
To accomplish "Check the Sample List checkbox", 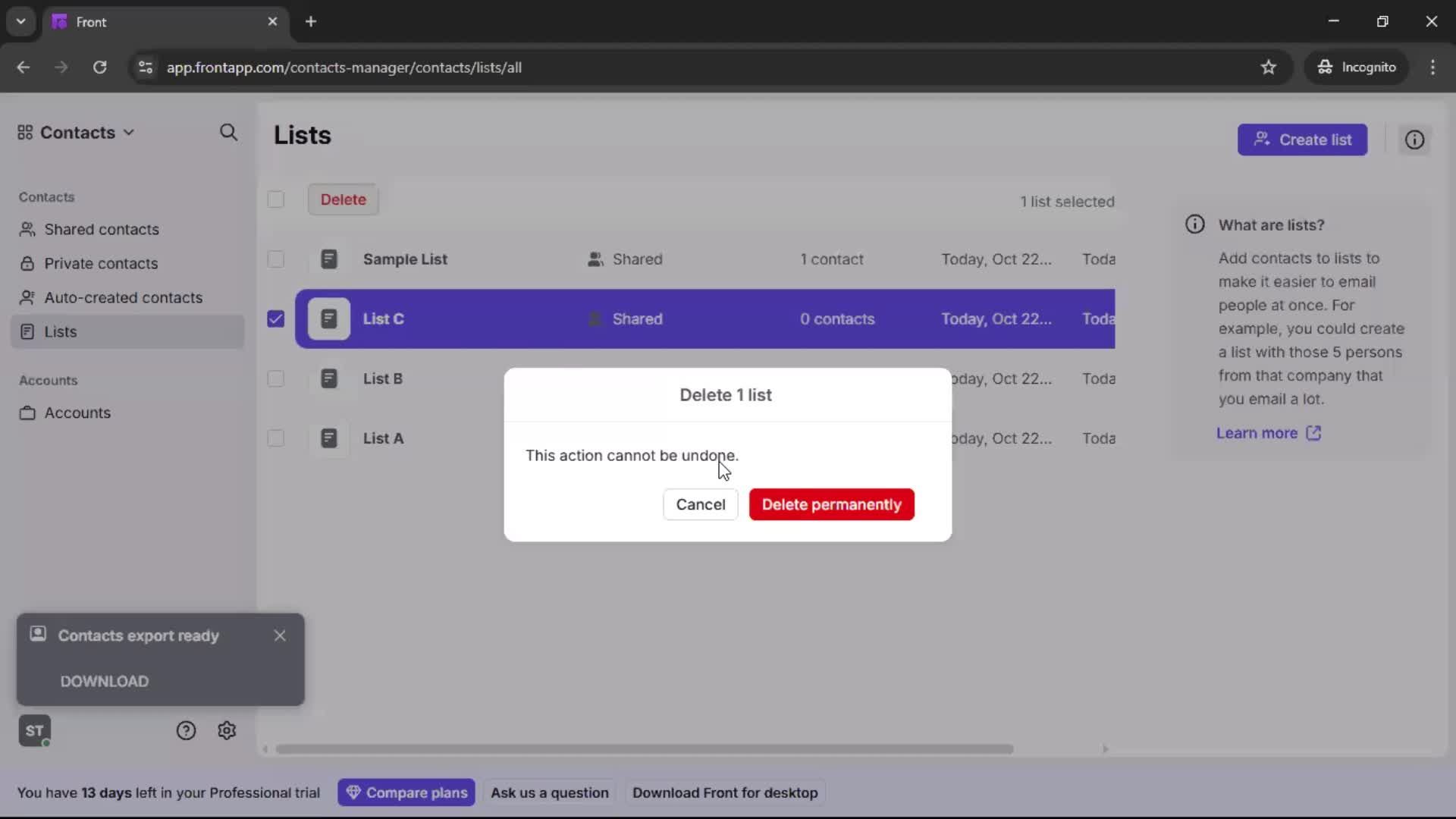I will 275,259.
